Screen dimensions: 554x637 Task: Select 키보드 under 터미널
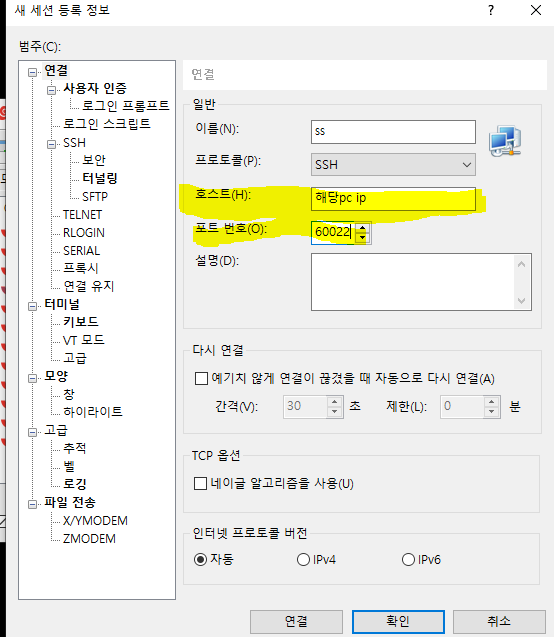point(80,322)
